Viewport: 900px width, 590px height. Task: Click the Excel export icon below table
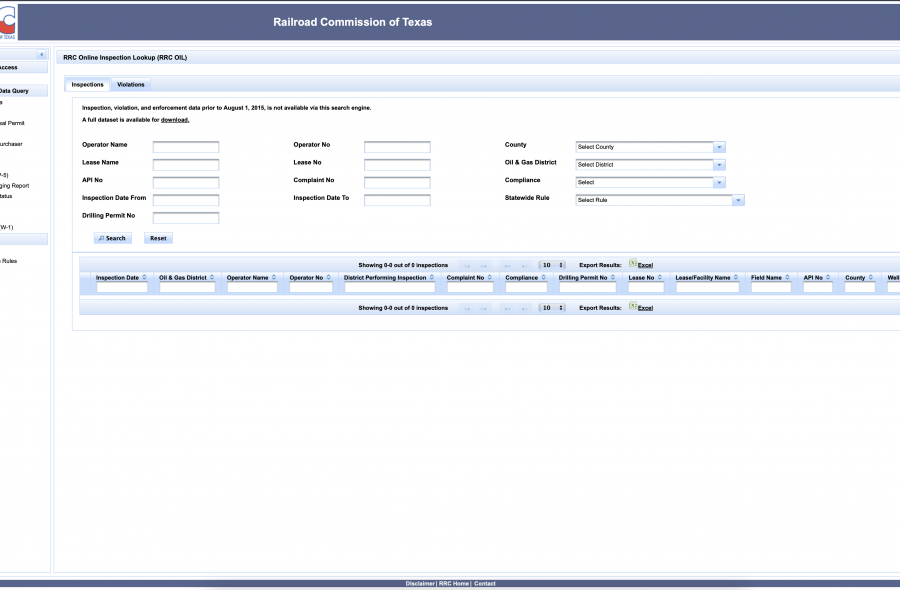pyautogui.click(x=633, y=307)
